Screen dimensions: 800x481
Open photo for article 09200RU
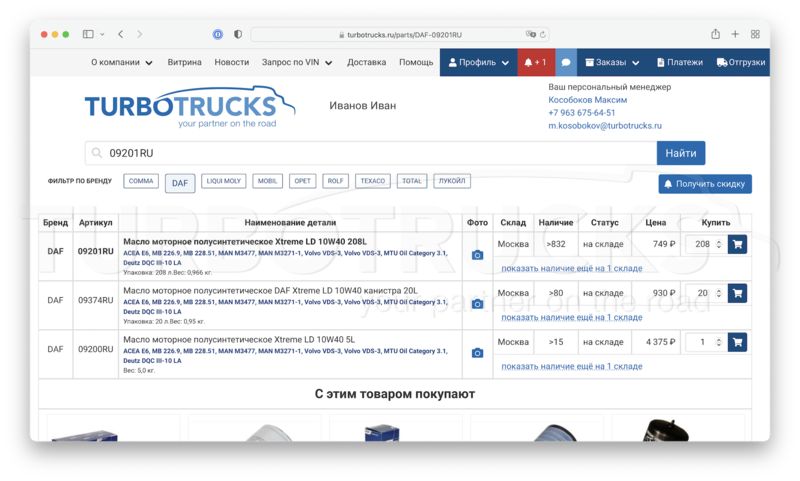477,353
